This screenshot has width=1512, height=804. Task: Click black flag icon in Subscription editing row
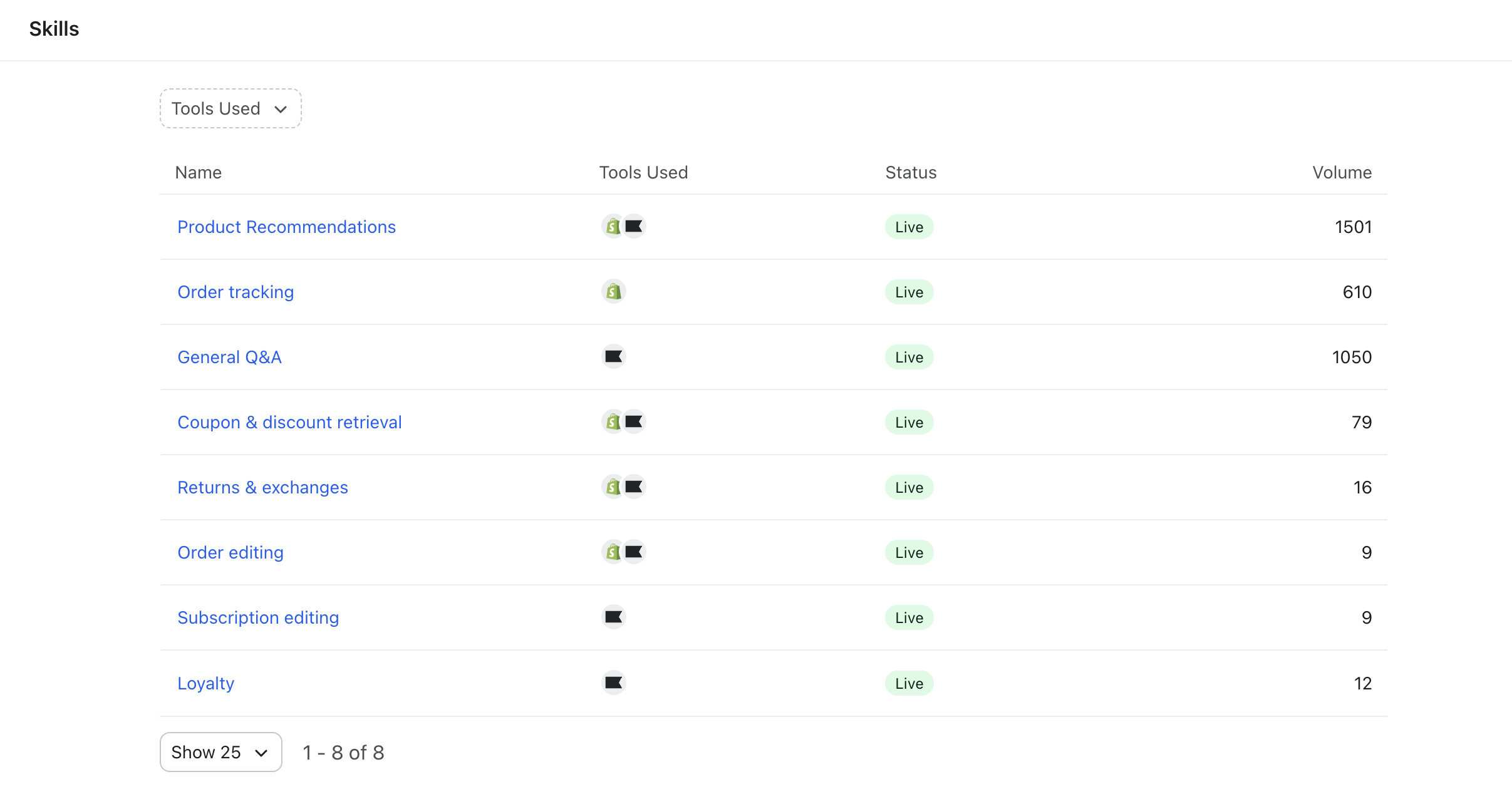[613, 617]
